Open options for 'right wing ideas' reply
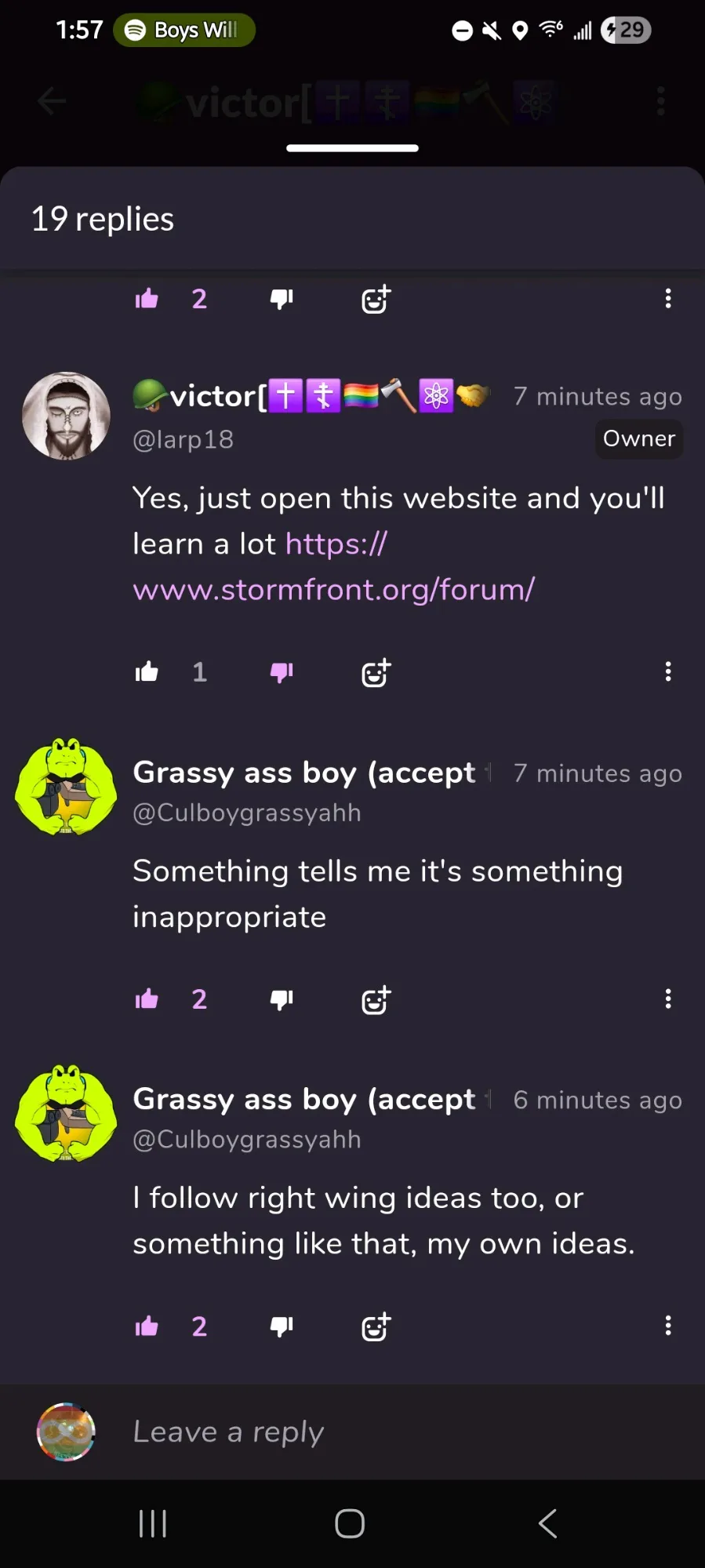The height and width of the screenshot is (1568, 705). click(x=668, y=1326)
